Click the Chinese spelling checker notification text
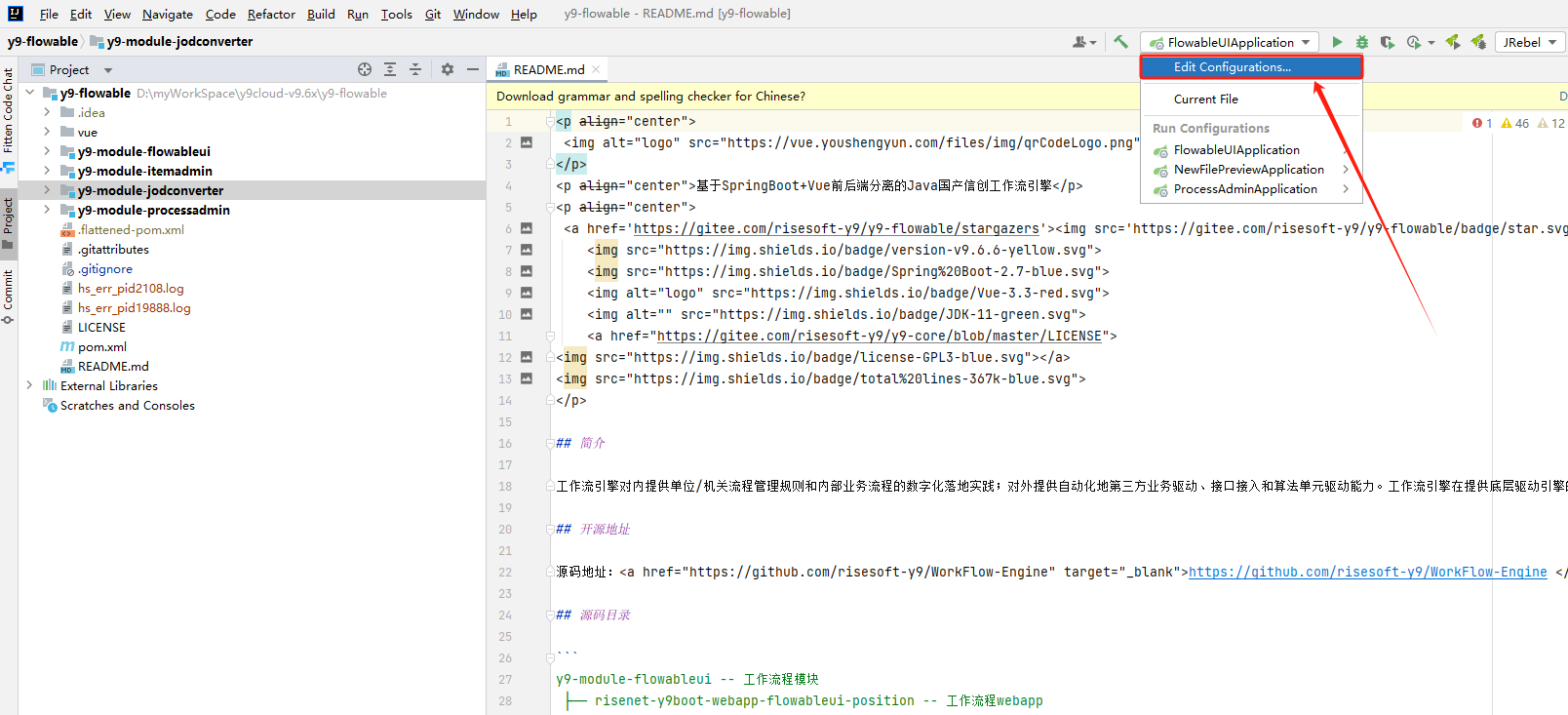 pyautogui.click(x=650, y=96)
